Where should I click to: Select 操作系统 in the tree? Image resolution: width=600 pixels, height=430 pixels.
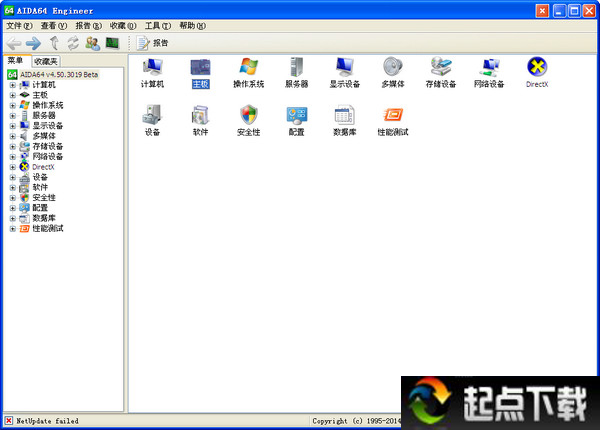point(47,105)
